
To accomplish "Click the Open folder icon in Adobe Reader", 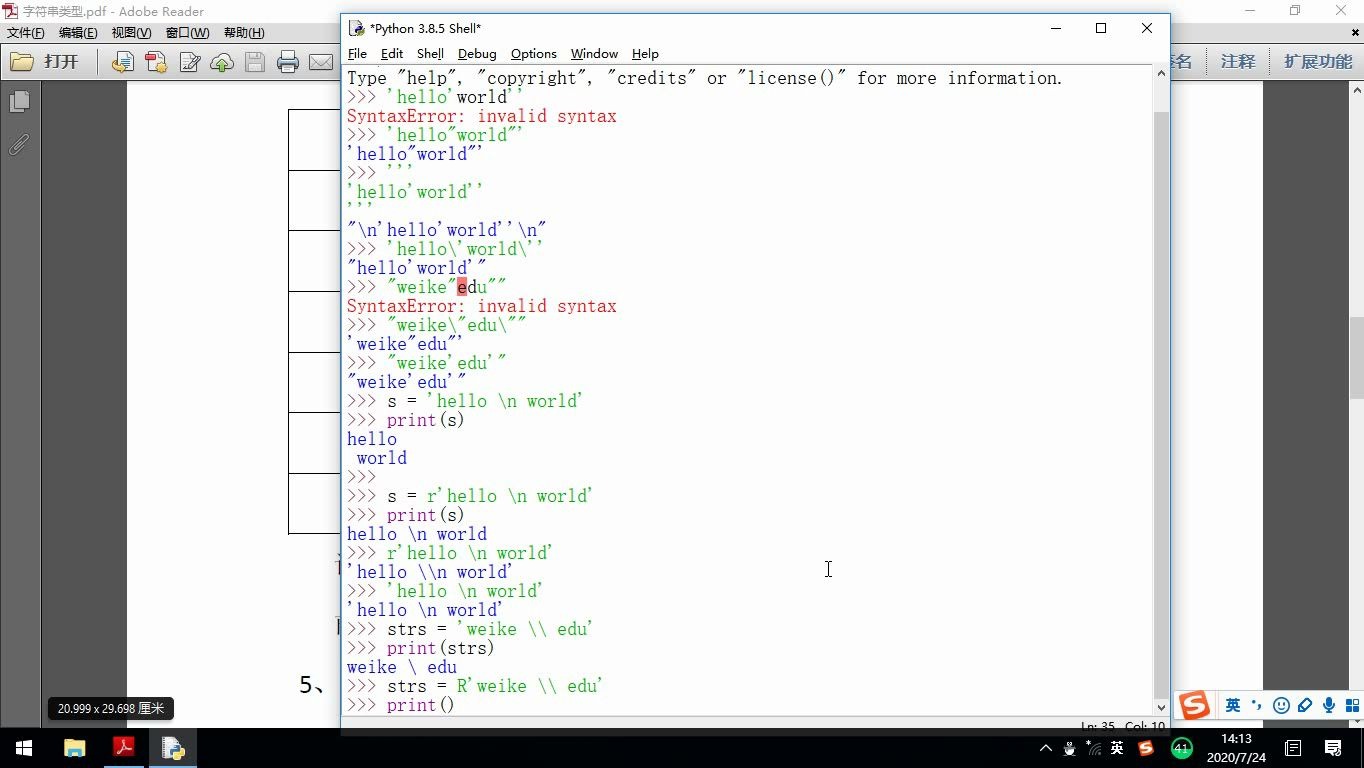I will point(22,62).
